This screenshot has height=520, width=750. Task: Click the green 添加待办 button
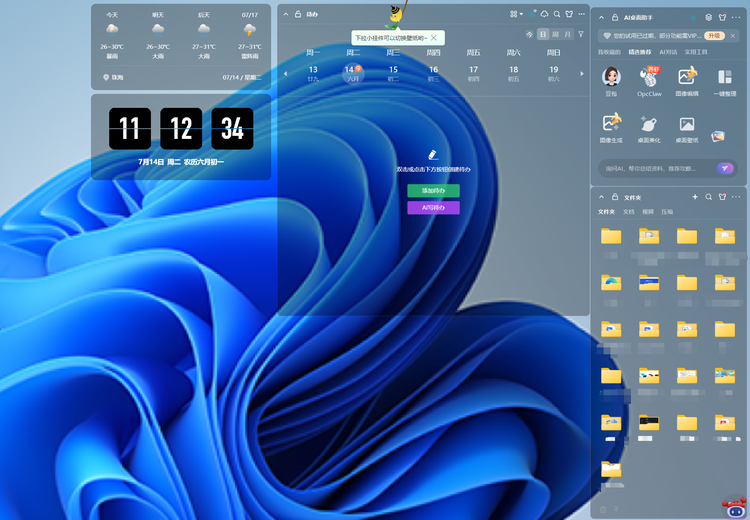coord(433,190)
